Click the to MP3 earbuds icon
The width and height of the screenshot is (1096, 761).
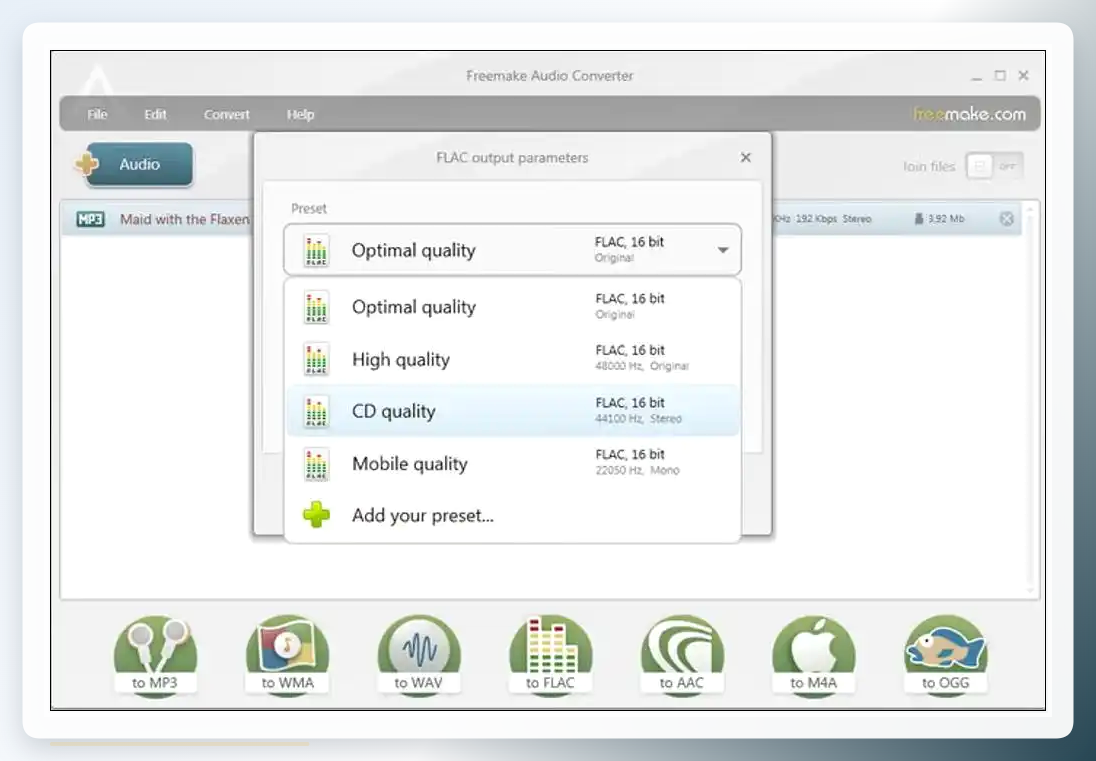coord(155,655)
